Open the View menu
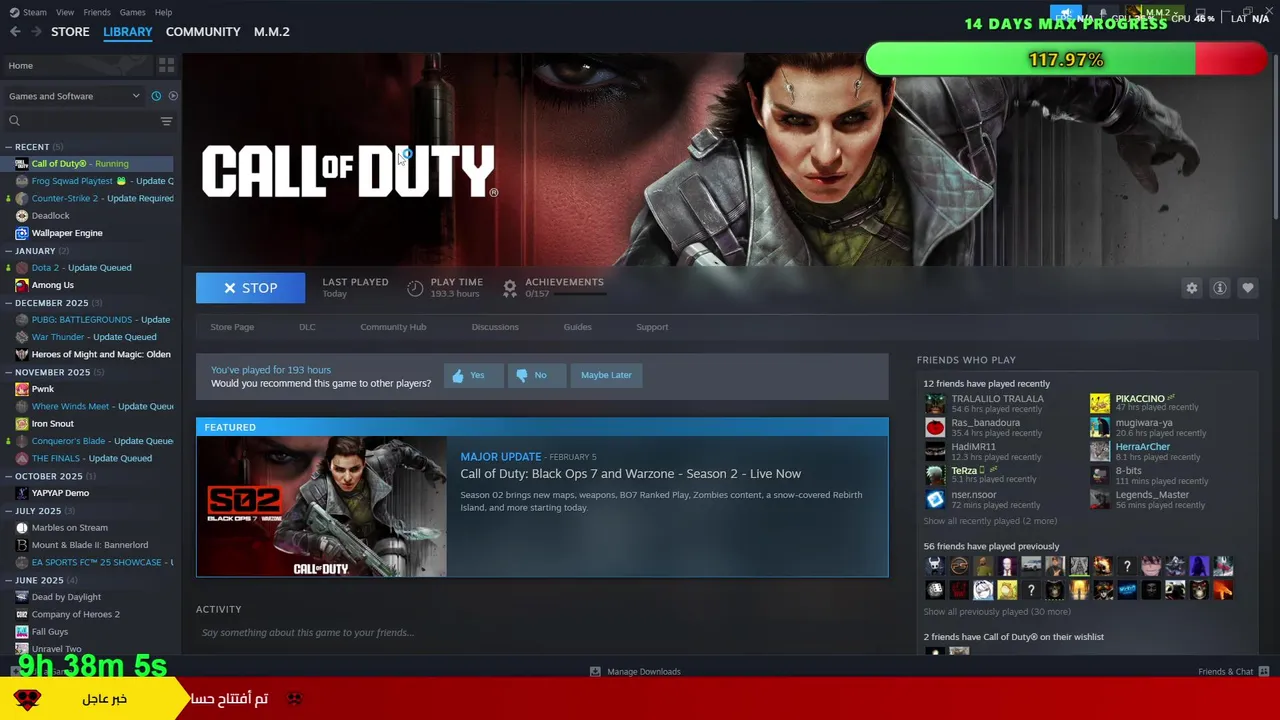This screenshot has width=1280, height=720. 65,12
